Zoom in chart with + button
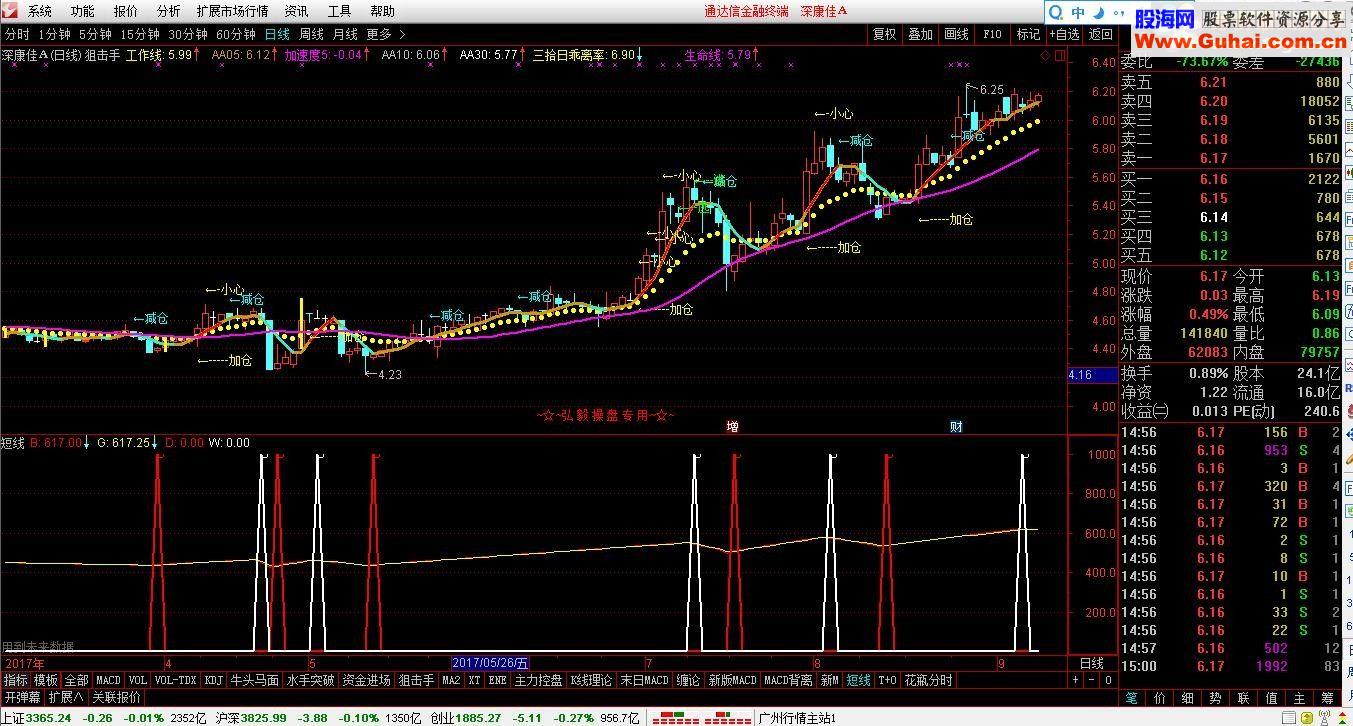Image resolution: width=1353 pixels, height=726 pixels. [x=1076, y=680]
